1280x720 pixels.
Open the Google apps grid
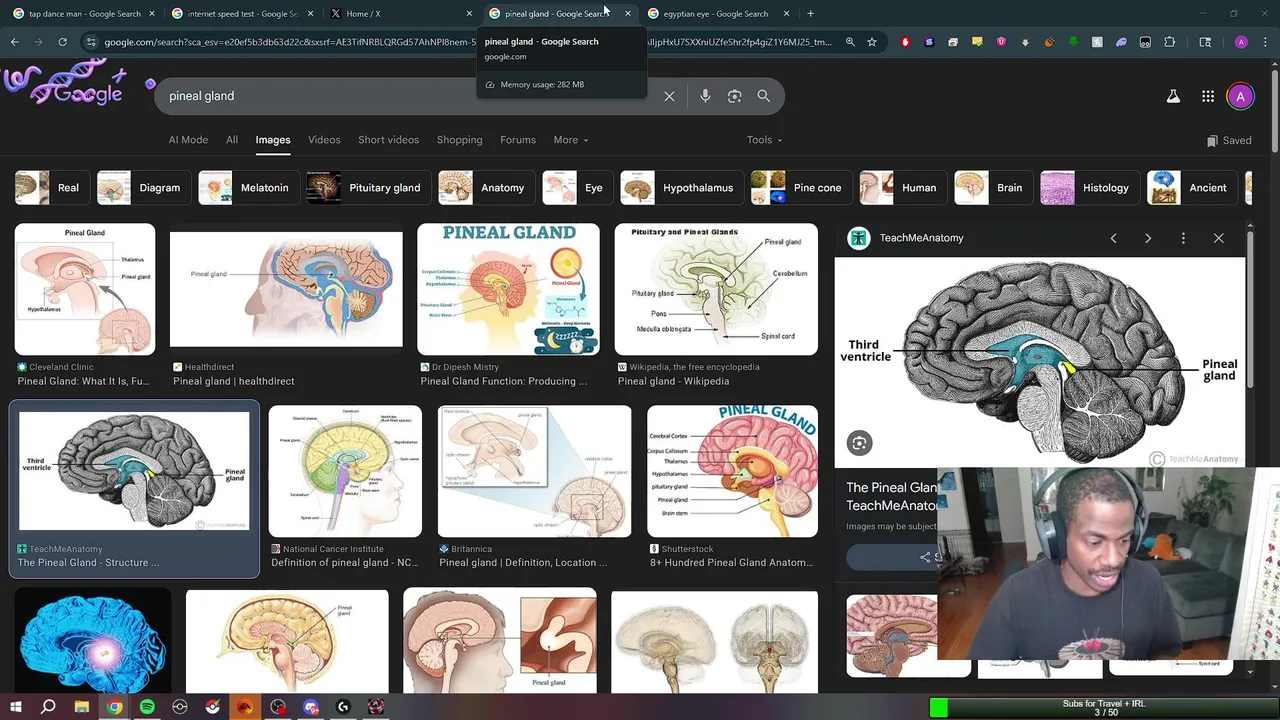(1208, 96)
